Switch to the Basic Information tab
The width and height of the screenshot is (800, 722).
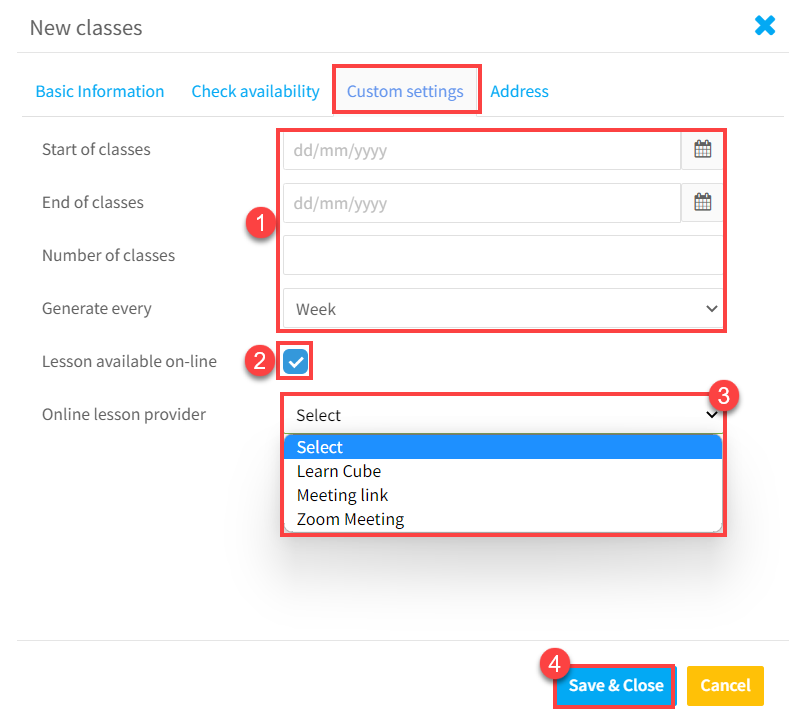coord(100,91)
